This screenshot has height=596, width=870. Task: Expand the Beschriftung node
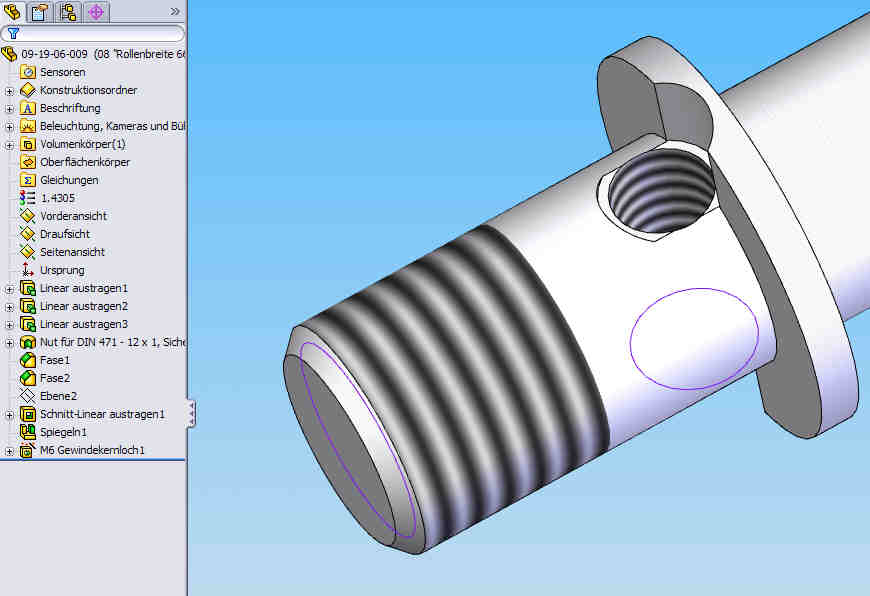9,109
